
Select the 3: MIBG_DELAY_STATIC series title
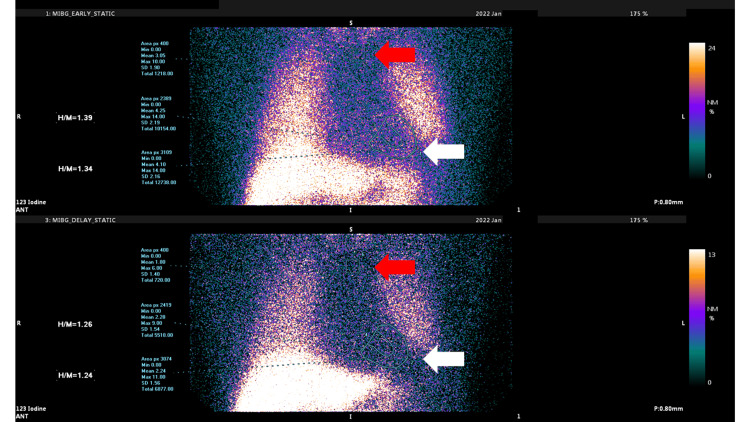pyautogui.click(x=80, y=221)
